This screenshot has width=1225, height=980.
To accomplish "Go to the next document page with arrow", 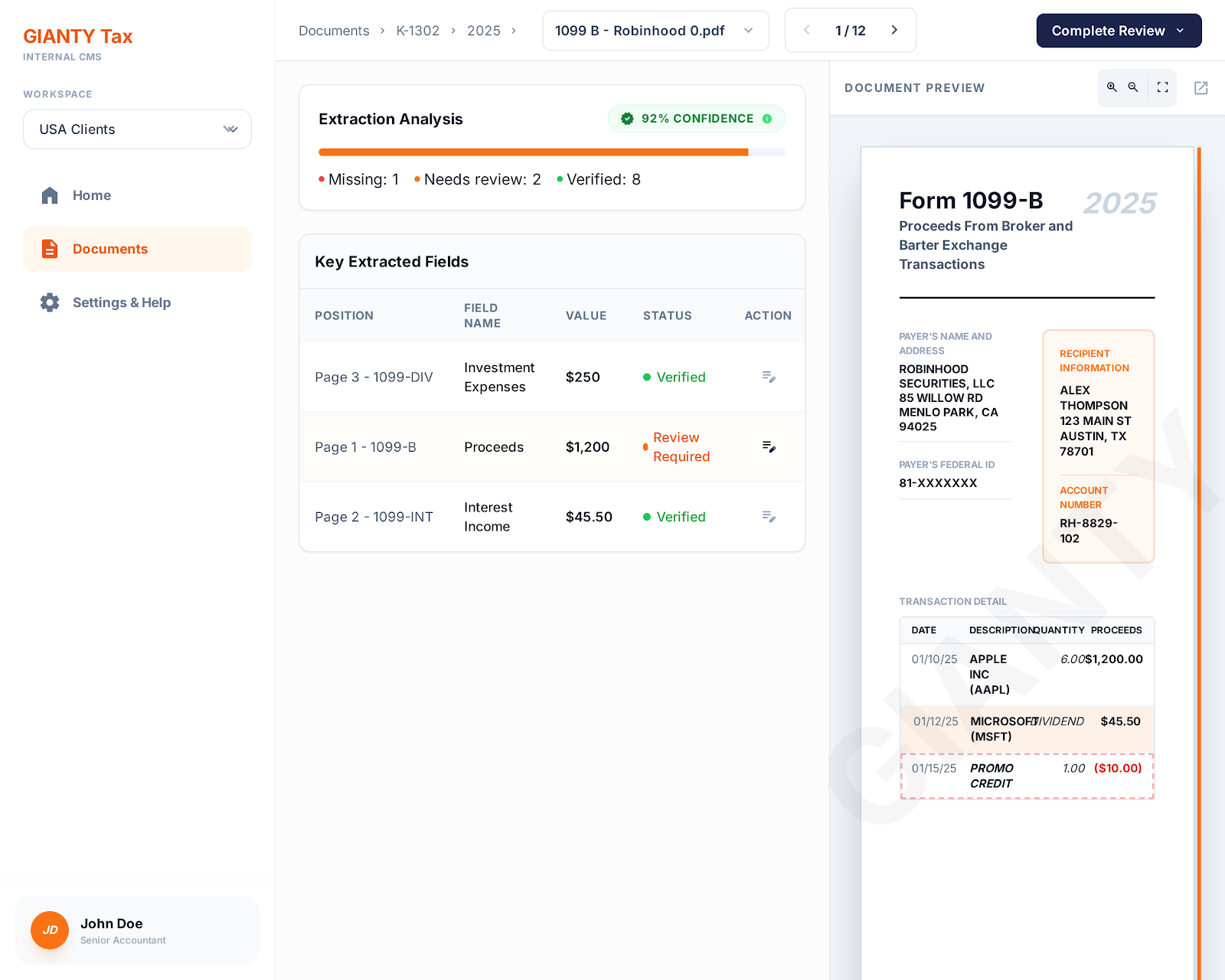I will pos(894,30).
